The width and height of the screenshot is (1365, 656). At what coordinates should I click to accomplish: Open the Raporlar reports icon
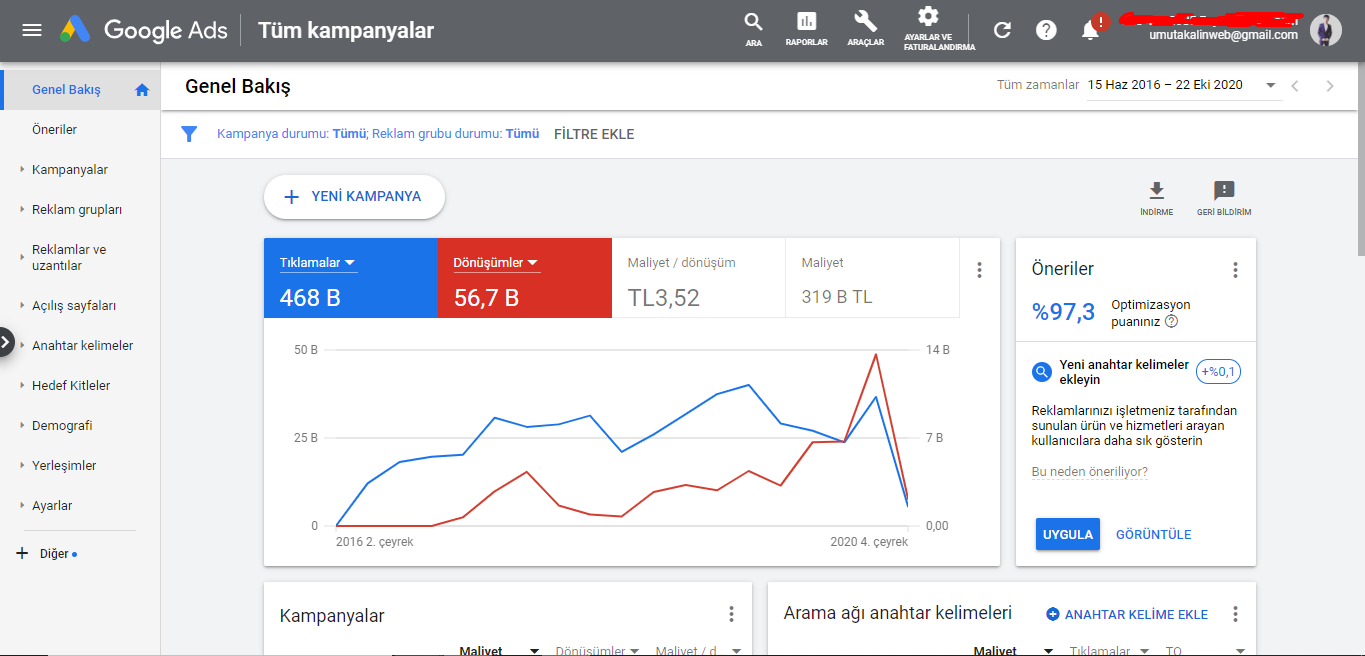806,30
